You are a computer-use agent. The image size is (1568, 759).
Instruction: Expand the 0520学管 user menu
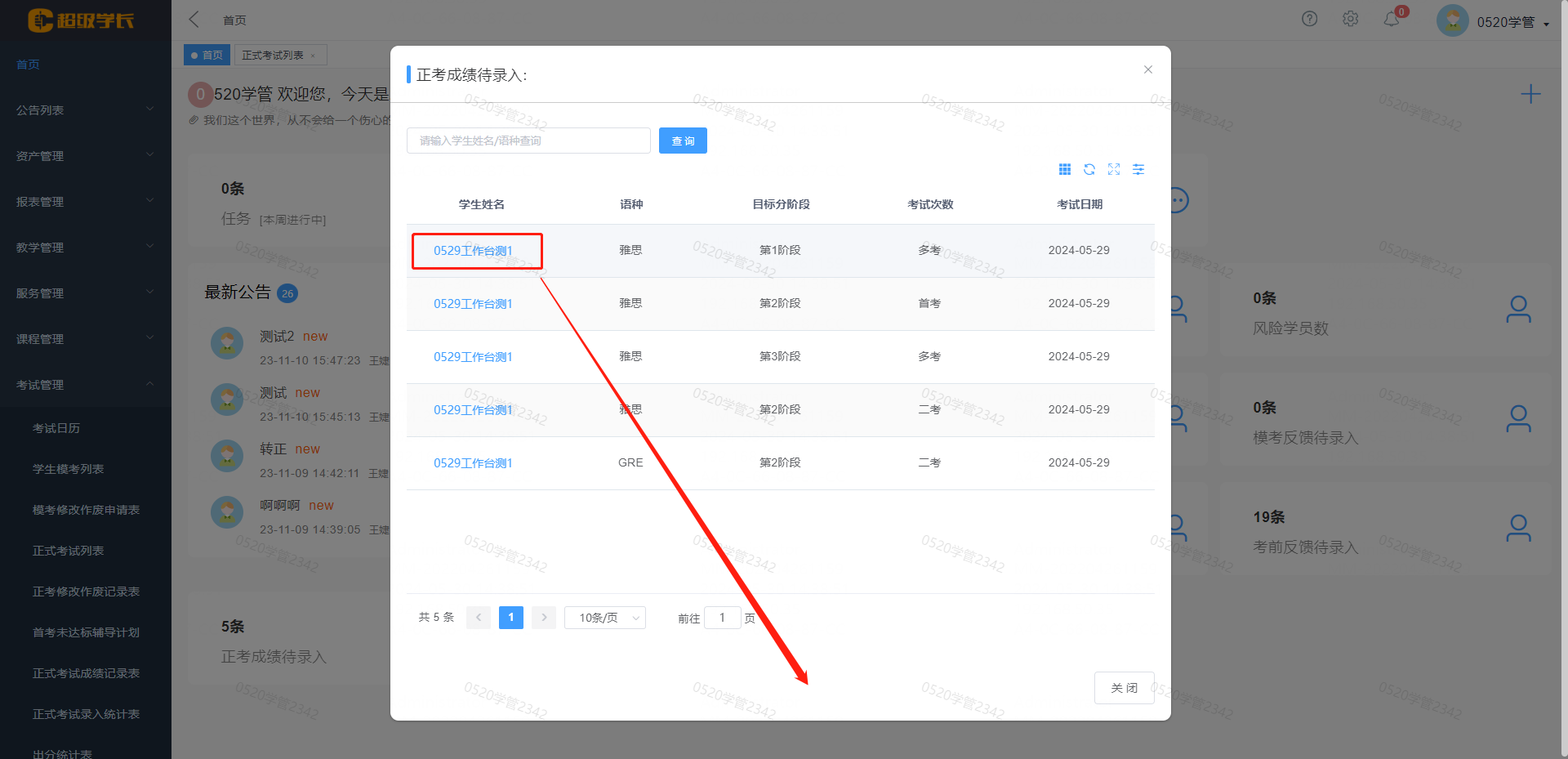(1512, 22)
